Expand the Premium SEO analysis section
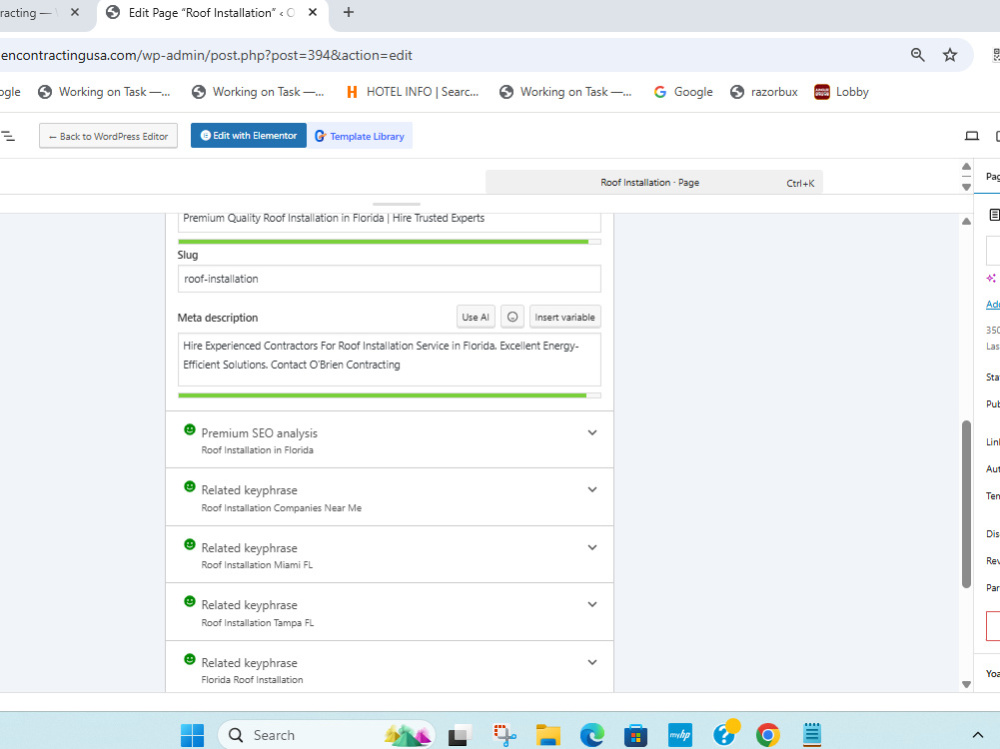Screen dimensions: 1000x749 coord(390,440)
